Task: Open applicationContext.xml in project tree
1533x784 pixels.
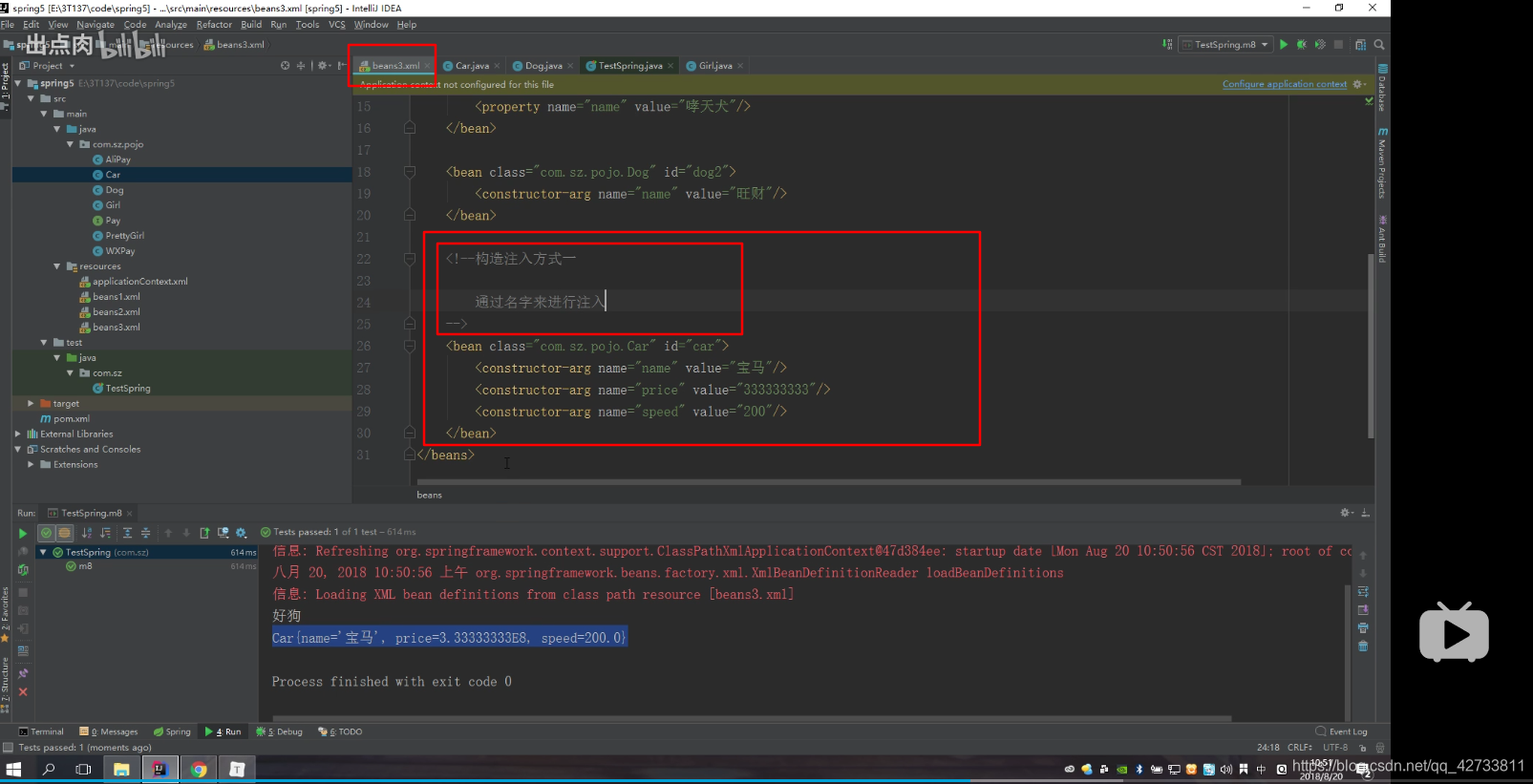Action: 133,282
